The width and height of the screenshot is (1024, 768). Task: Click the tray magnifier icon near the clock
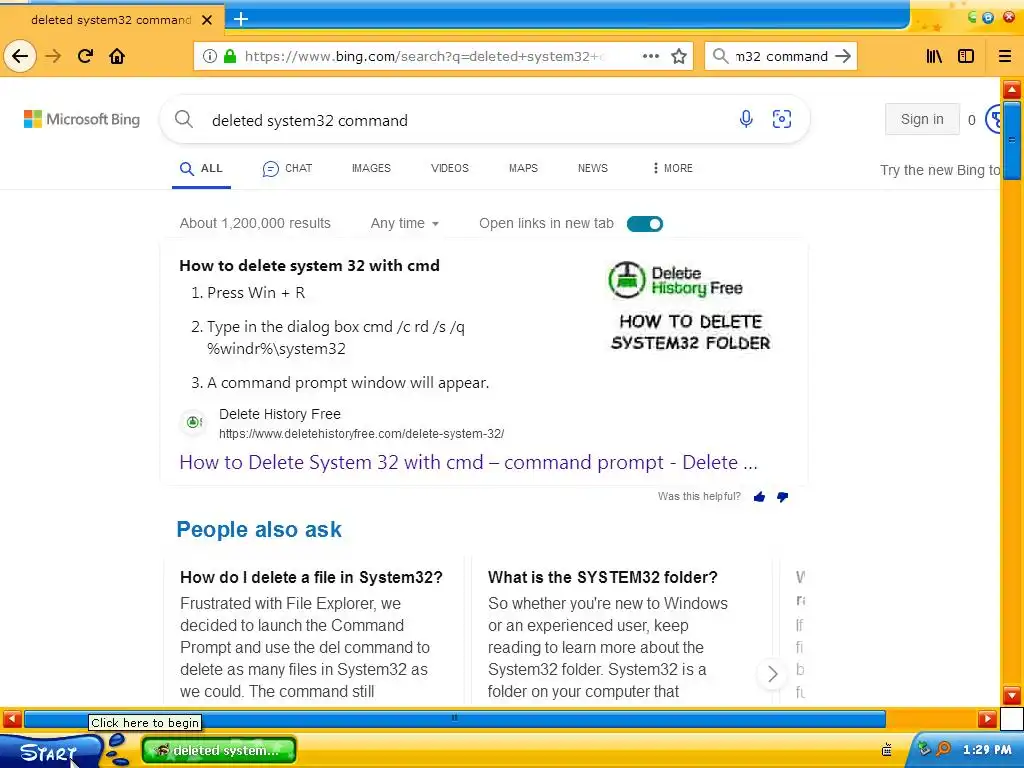click(x=943, y=748)
